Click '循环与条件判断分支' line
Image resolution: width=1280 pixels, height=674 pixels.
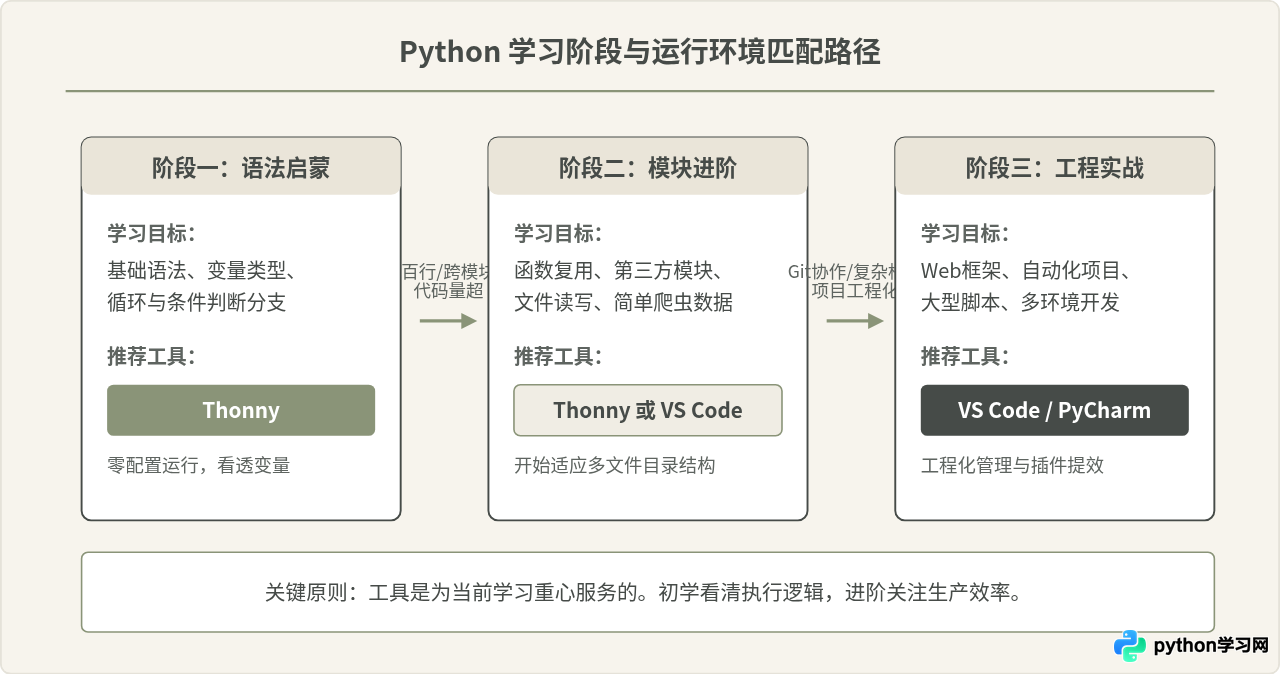197,302
